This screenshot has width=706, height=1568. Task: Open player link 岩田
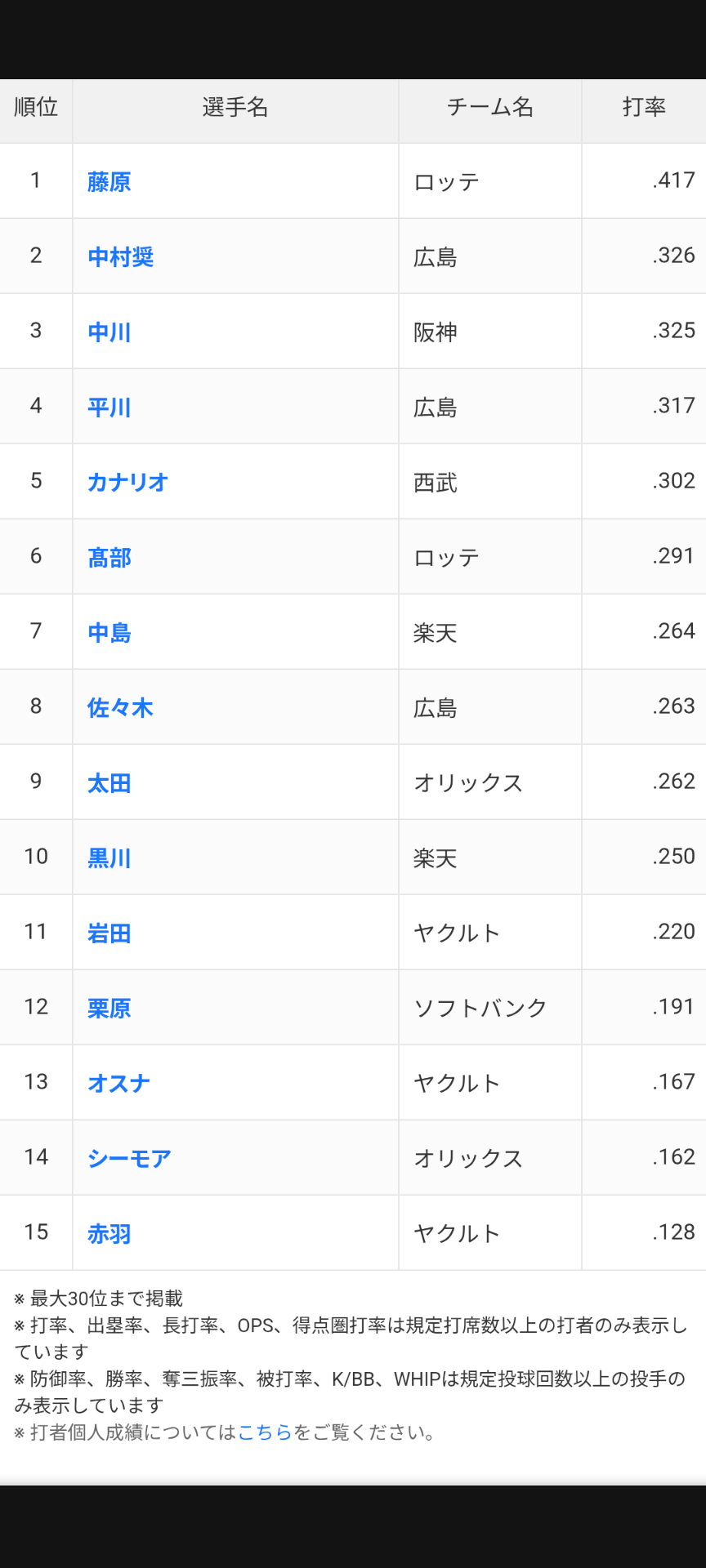point(109,933)
